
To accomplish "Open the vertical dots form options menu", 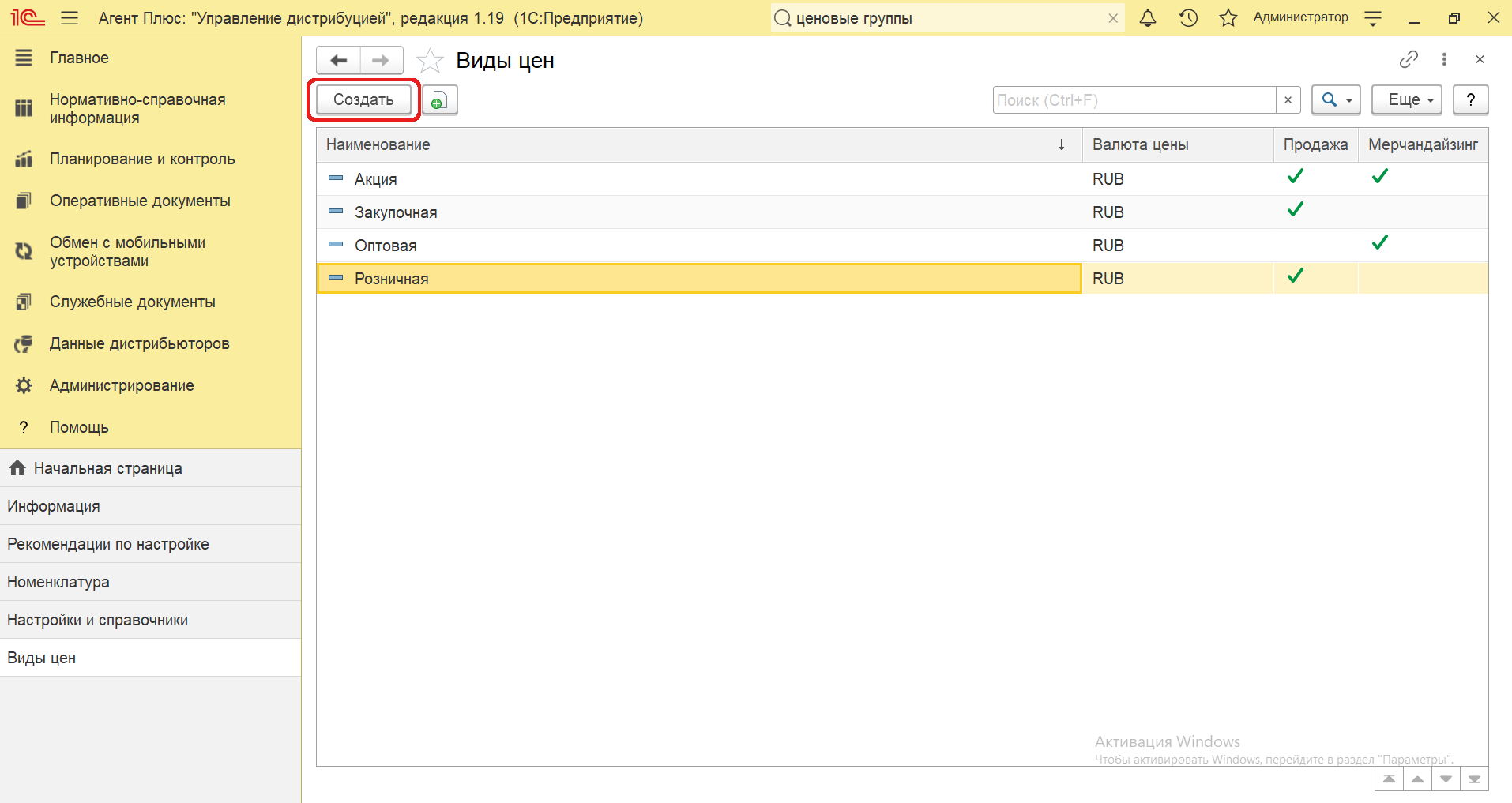I will click(1444, 59).
